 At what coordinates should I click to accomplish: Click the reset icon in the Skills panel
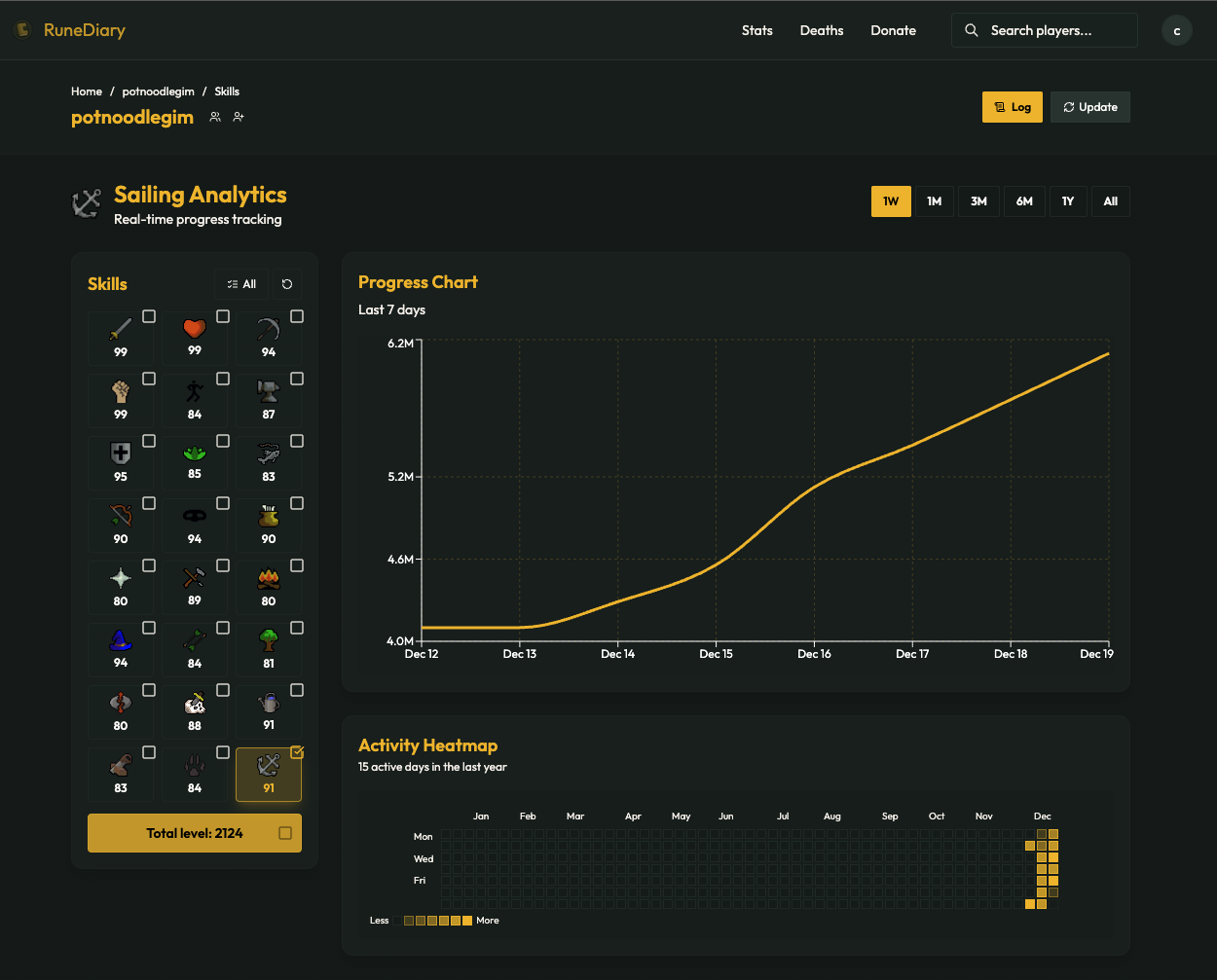[286, 283]
